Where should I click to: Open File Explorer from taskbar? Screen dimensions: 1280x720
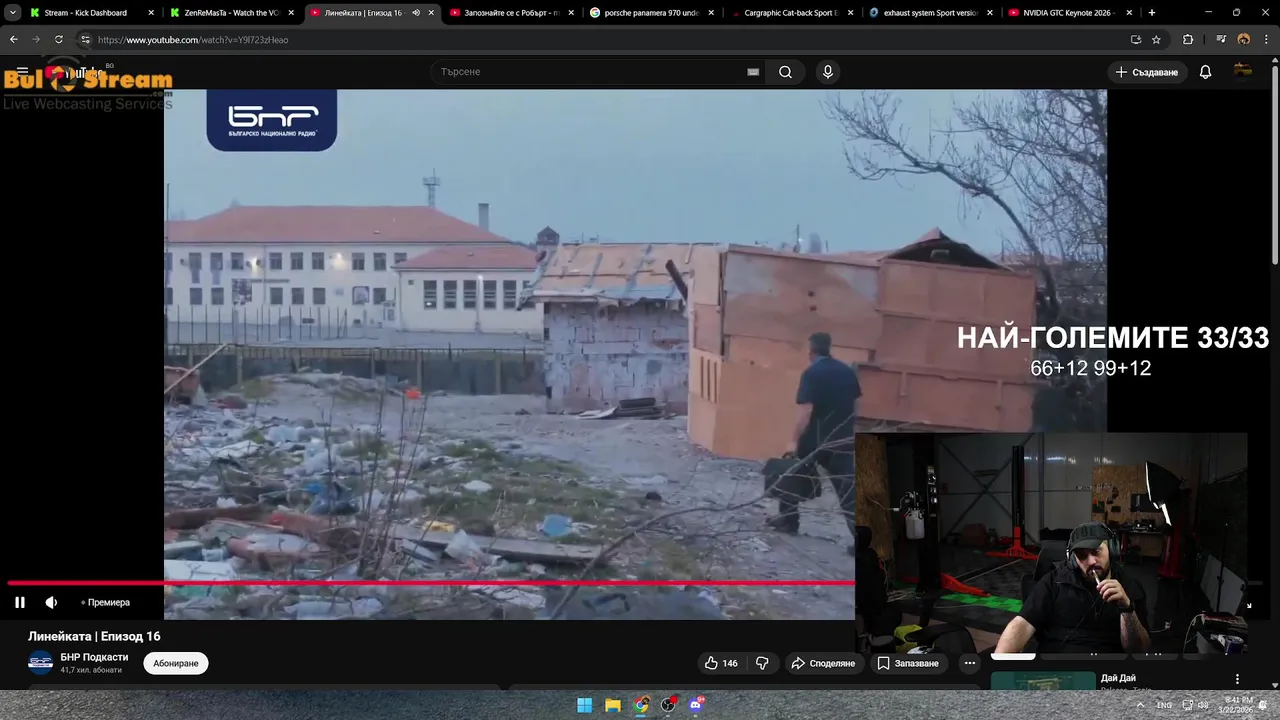tap(612, 705)
